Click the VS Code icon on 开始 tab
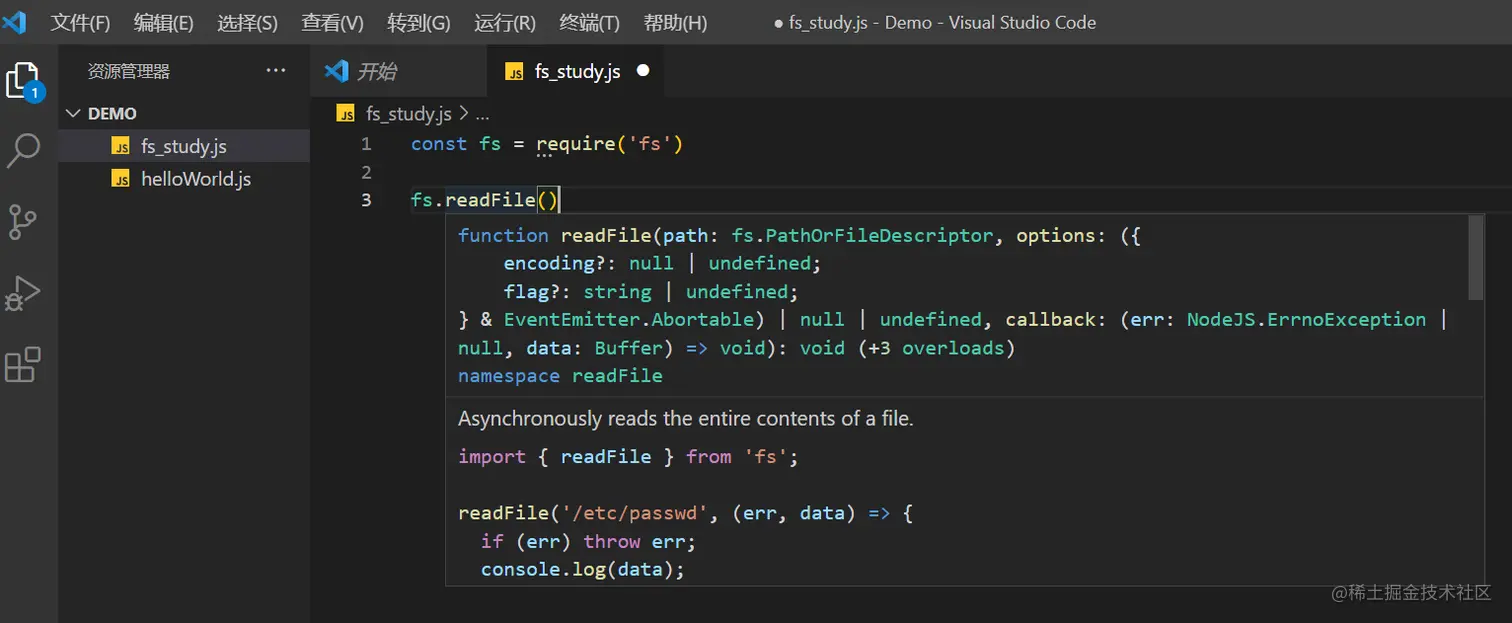 tap(337, 71)
